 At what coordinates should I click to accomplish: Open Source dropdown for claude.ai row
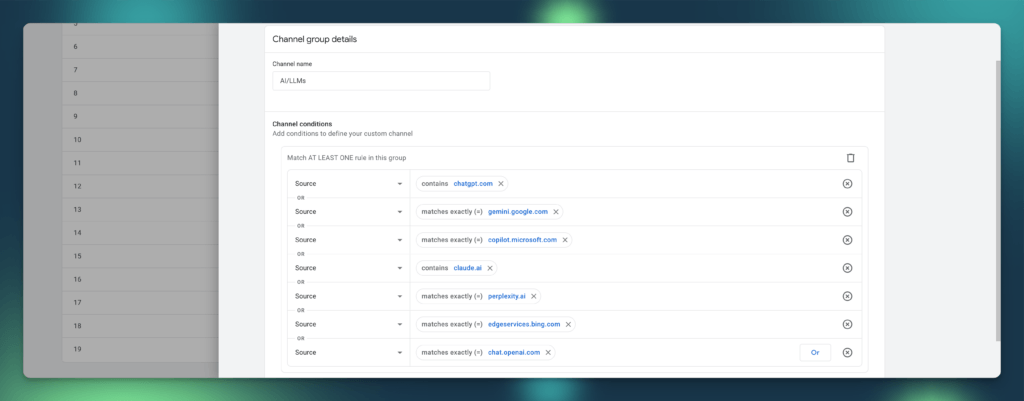coord(349,268)
